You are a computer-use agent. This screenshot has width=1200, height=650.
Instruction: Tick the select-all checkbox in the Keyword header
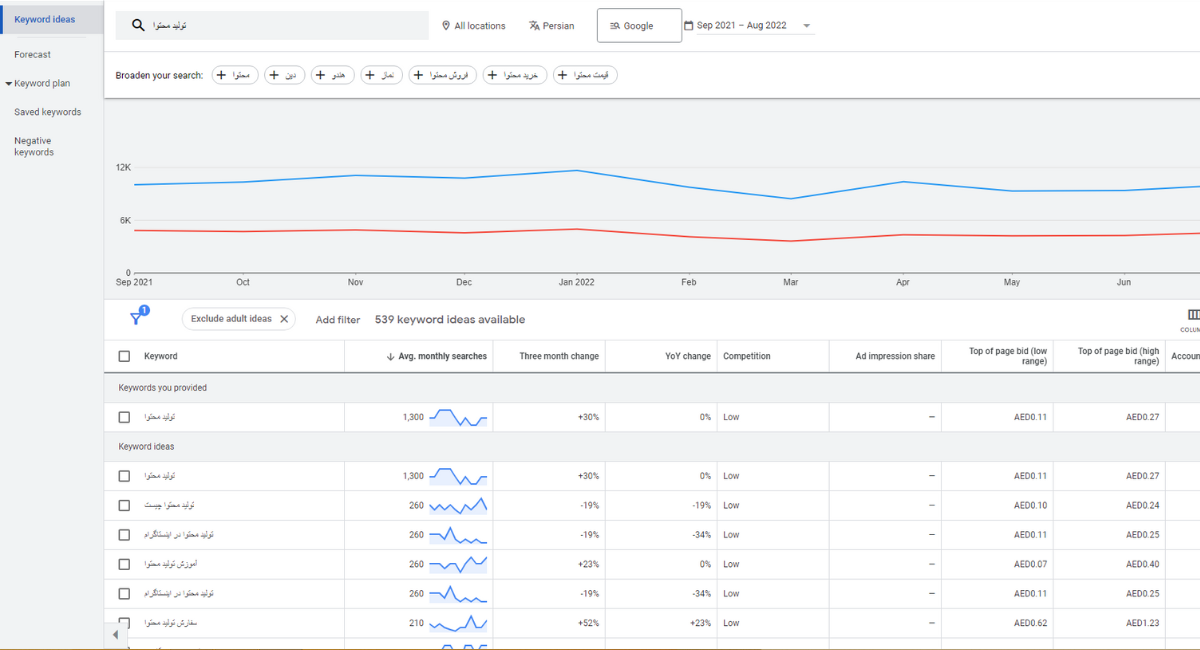(124, 356)
